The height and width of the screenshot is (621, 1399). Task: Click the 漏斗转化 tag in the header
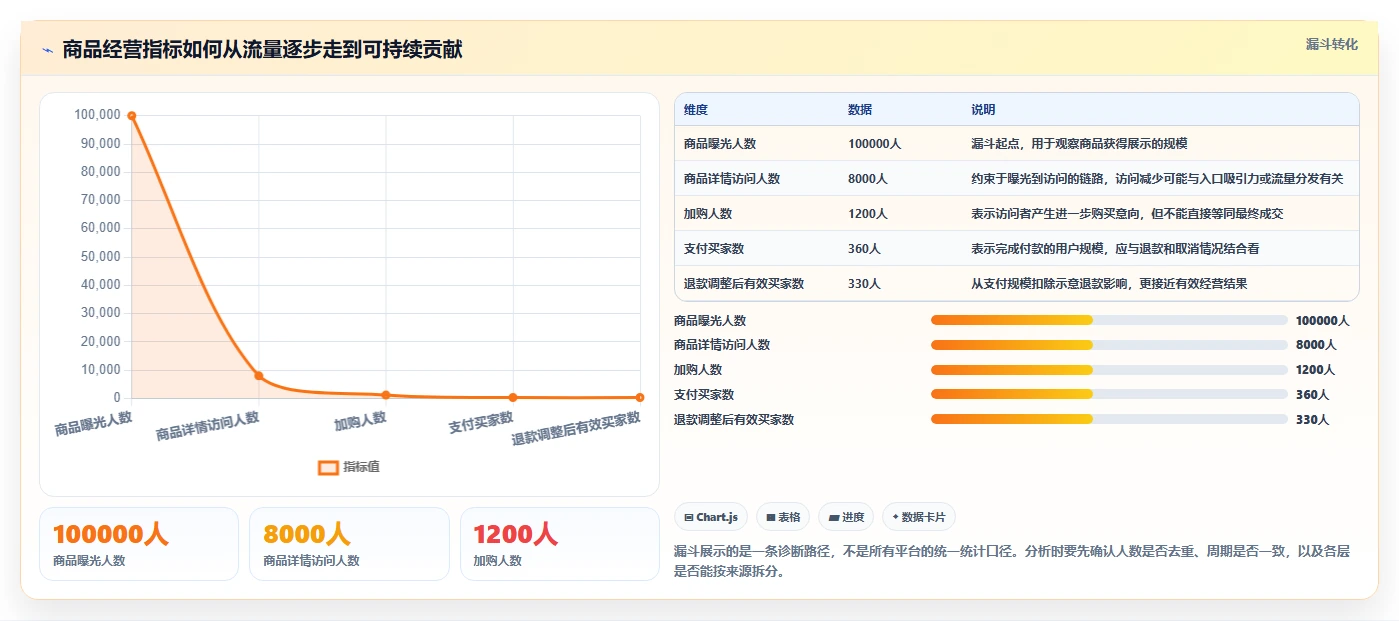pos(1332,44)
